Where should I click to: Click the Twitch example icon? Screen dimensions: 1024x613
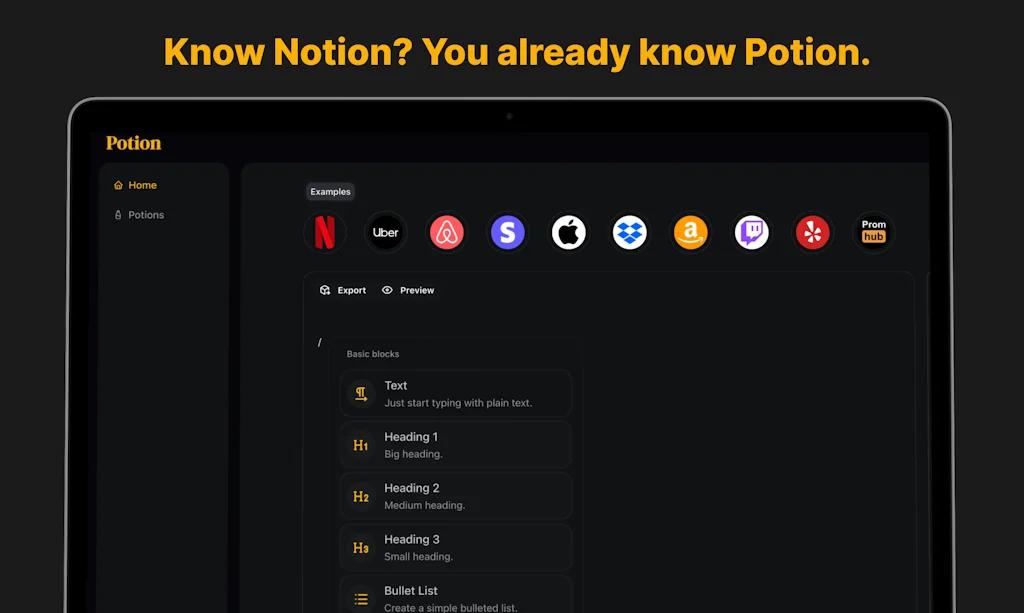tap(751, 232)
